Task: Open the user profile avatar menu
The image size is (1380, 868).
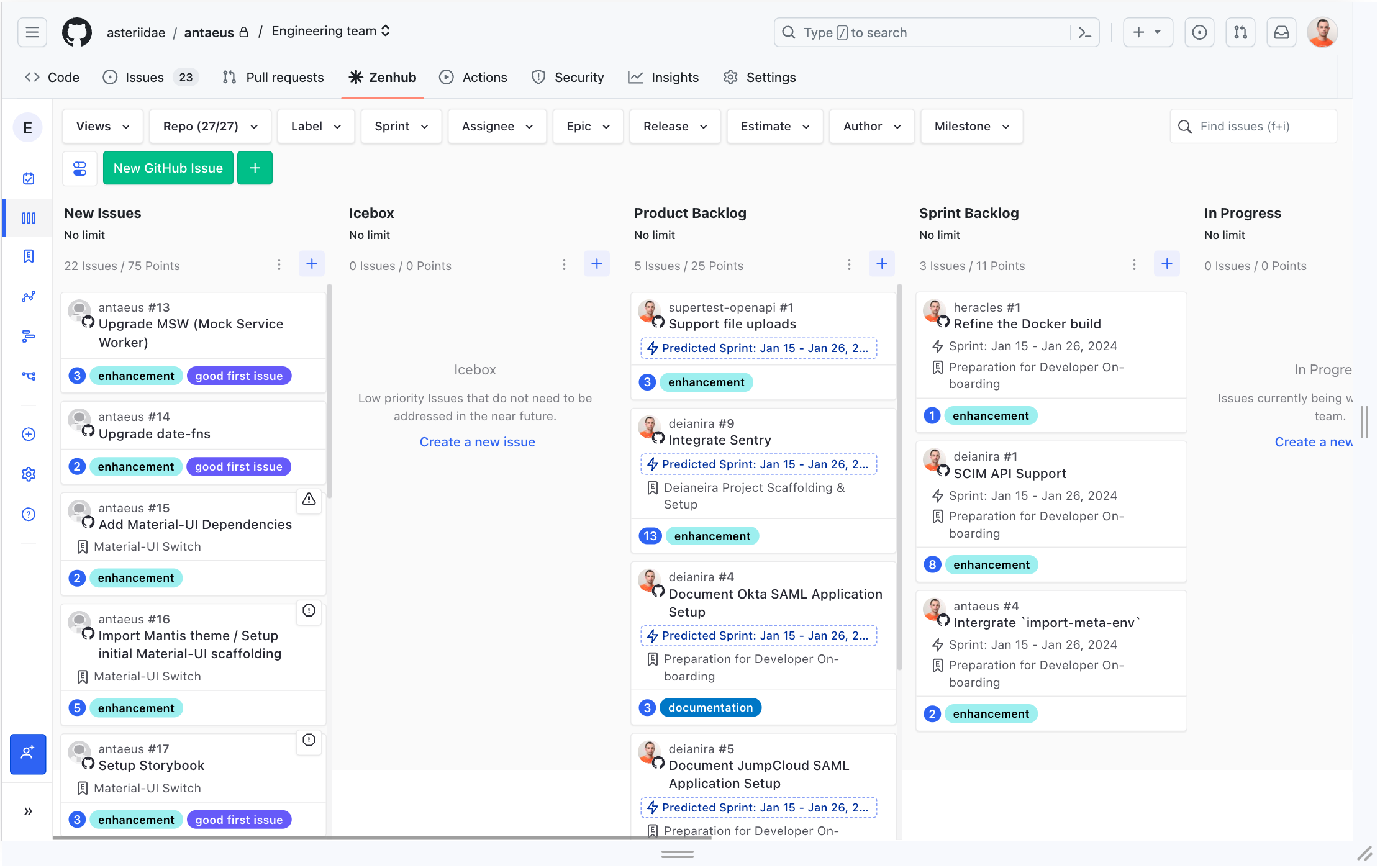Action: pos(1322,32)
